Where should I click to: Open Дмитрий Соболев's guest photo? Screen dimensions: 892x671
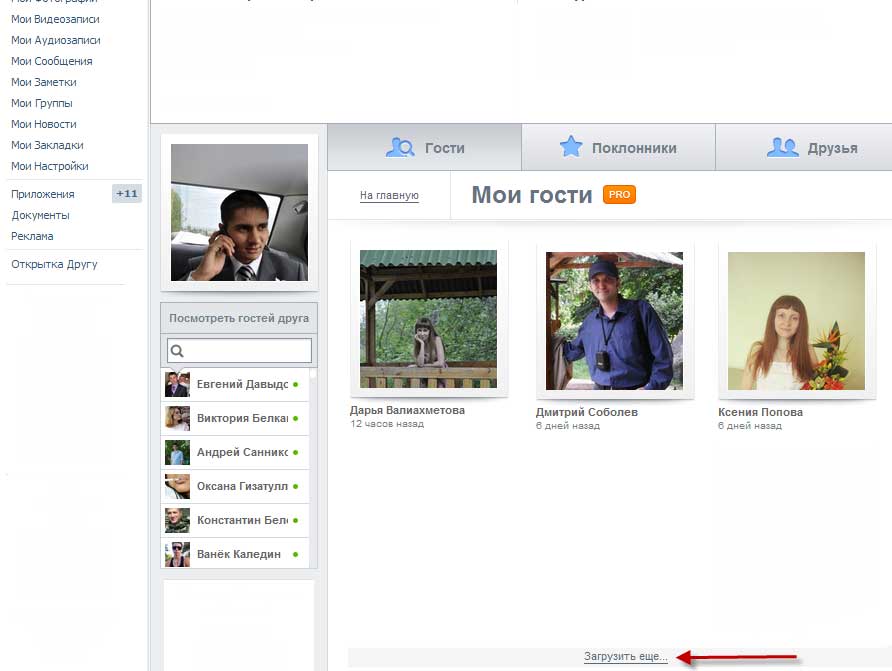click(614, 321)
